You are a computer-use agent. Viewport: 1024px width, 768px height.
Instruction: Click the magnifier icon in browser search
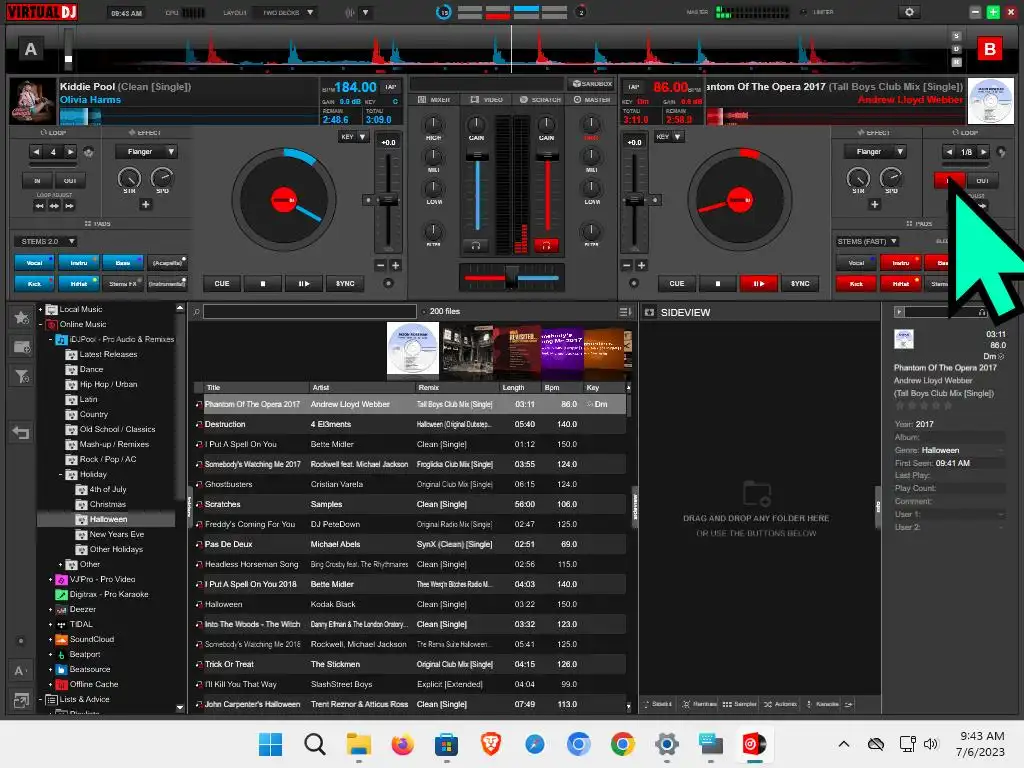[x=196, y=312]
